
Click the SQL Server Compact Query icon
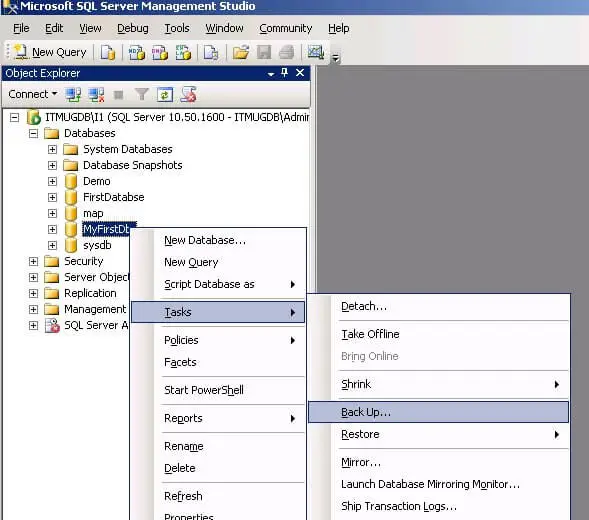point(211,52)
